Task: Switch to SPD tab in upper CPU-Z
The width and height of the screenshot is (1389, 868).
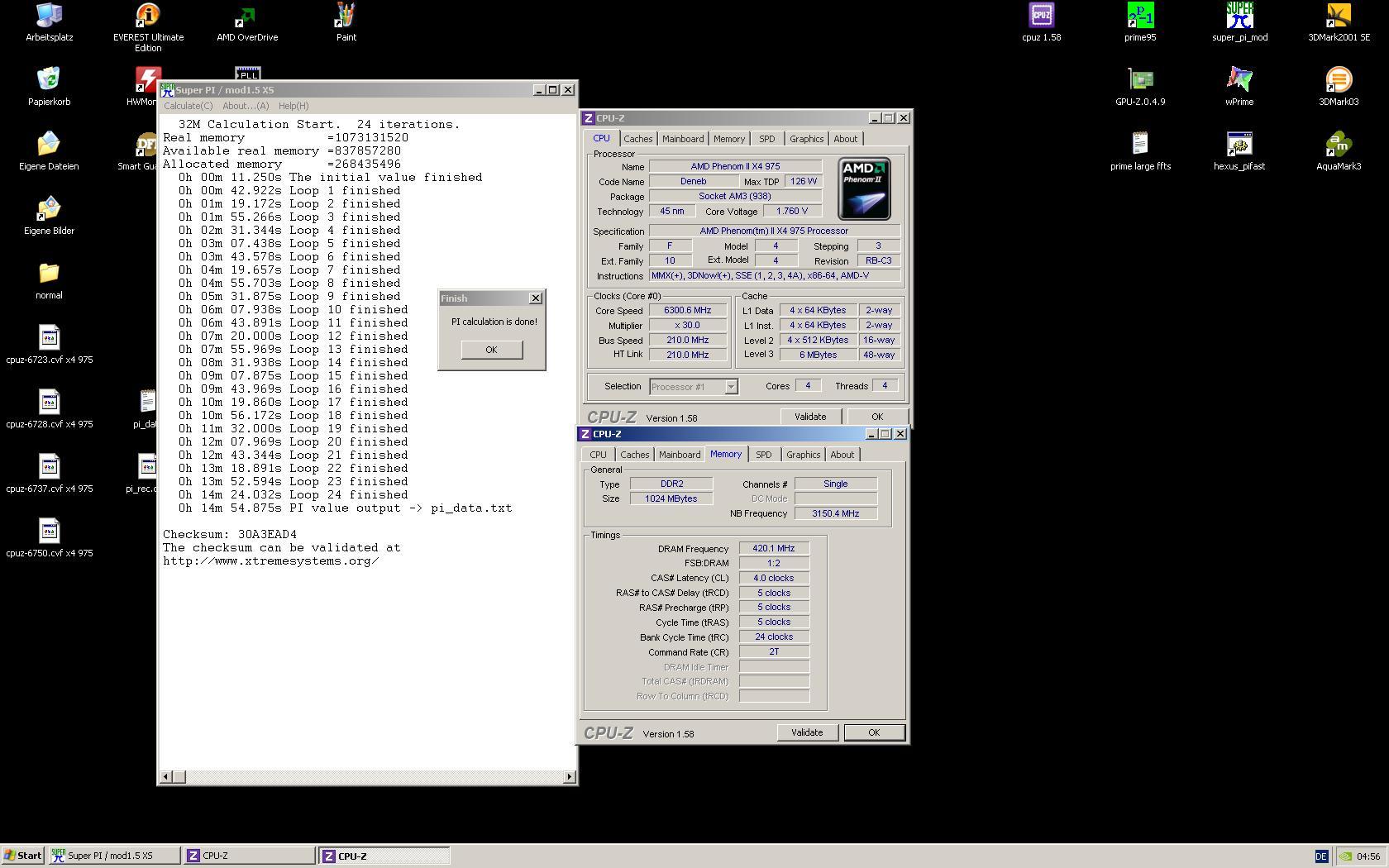Action: (767, 139)
